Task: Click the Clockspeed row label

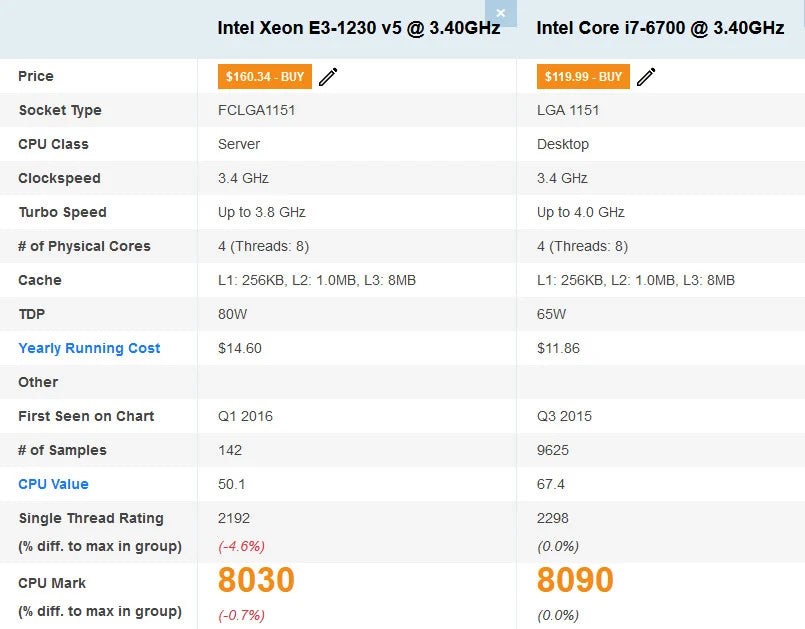Action: [59, 178]
